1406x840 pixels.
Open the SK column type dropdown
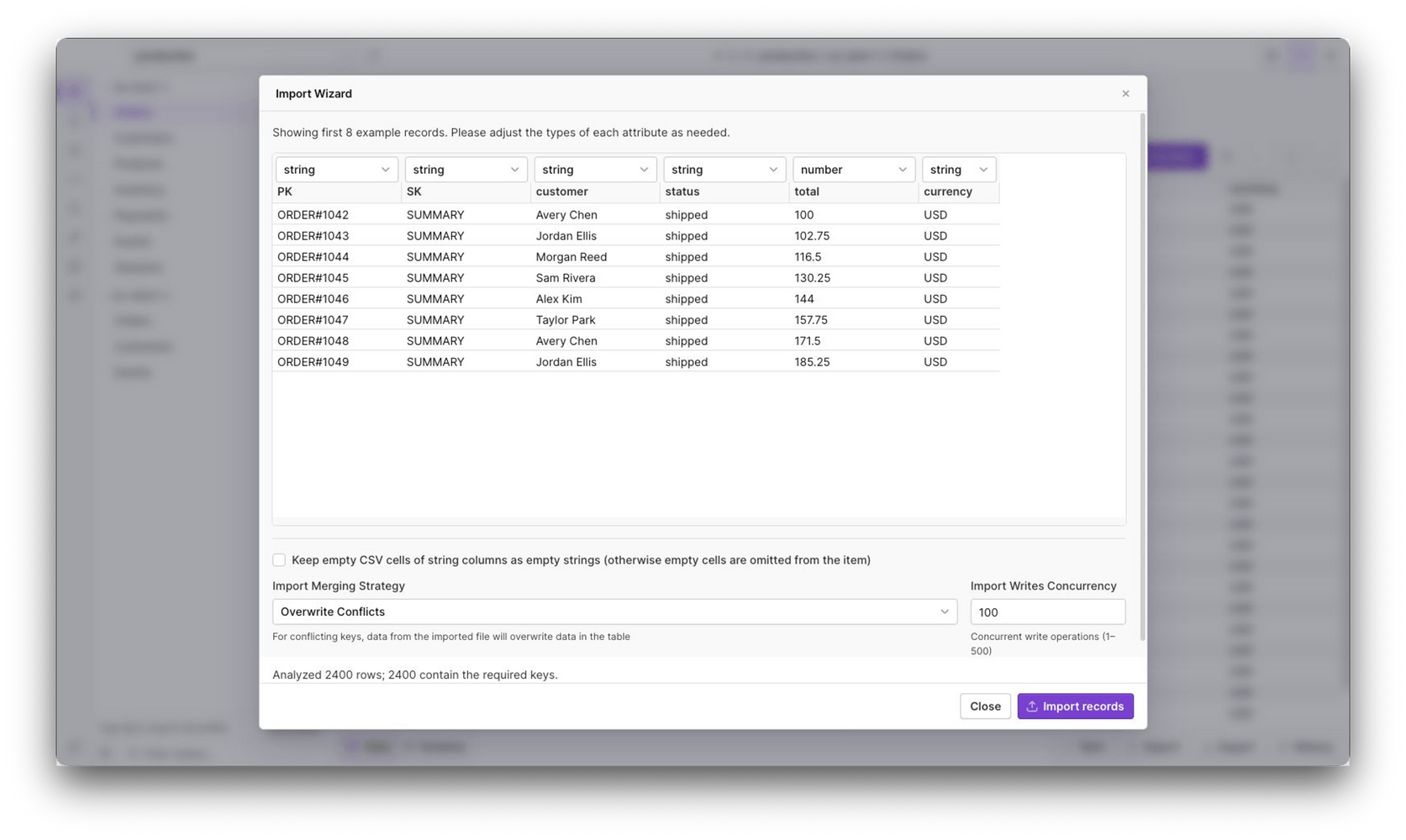pyautogui.click(x=466, y=170)
